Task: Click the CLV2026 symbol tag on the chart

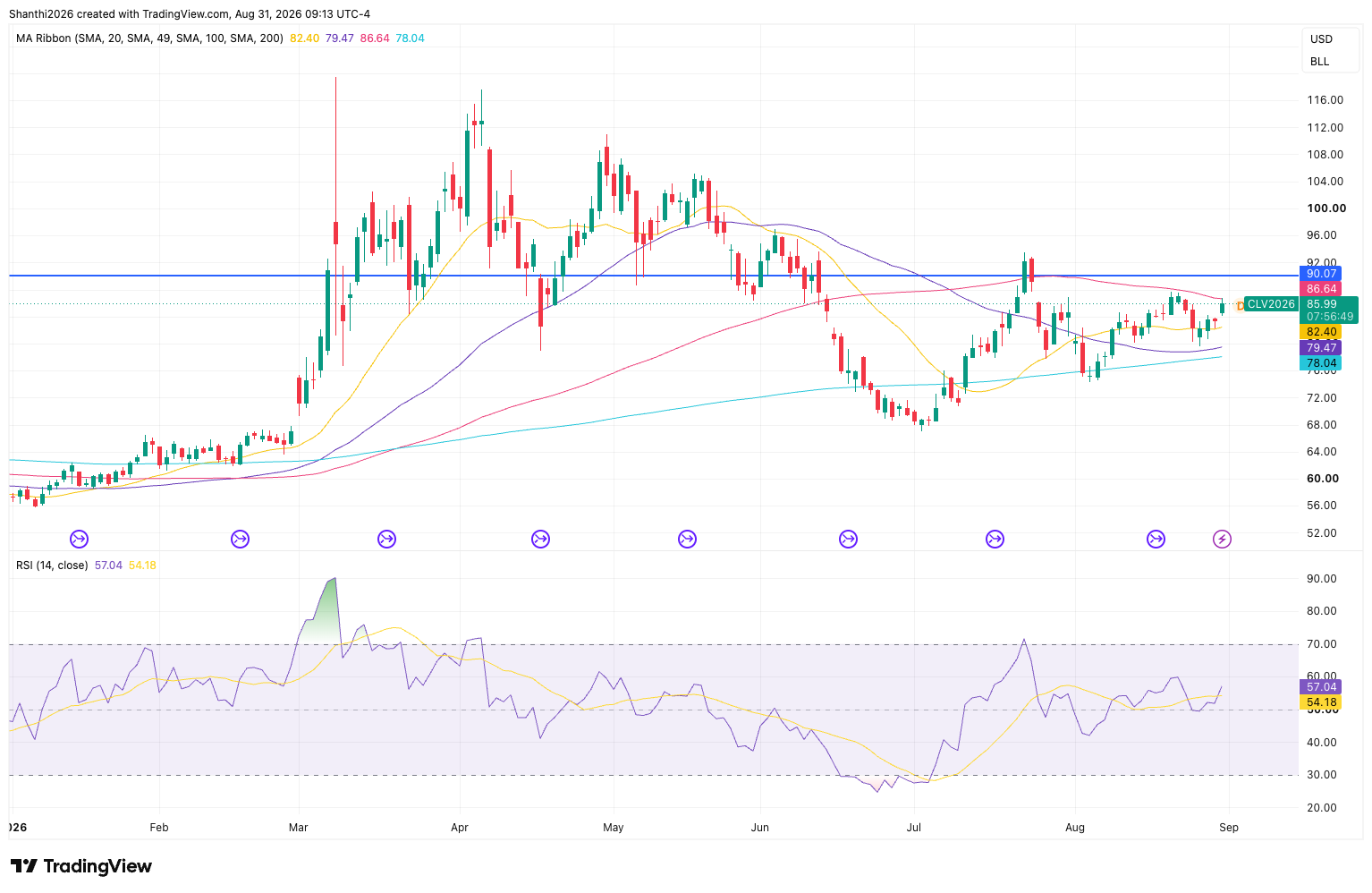Action: point(1271,304)
